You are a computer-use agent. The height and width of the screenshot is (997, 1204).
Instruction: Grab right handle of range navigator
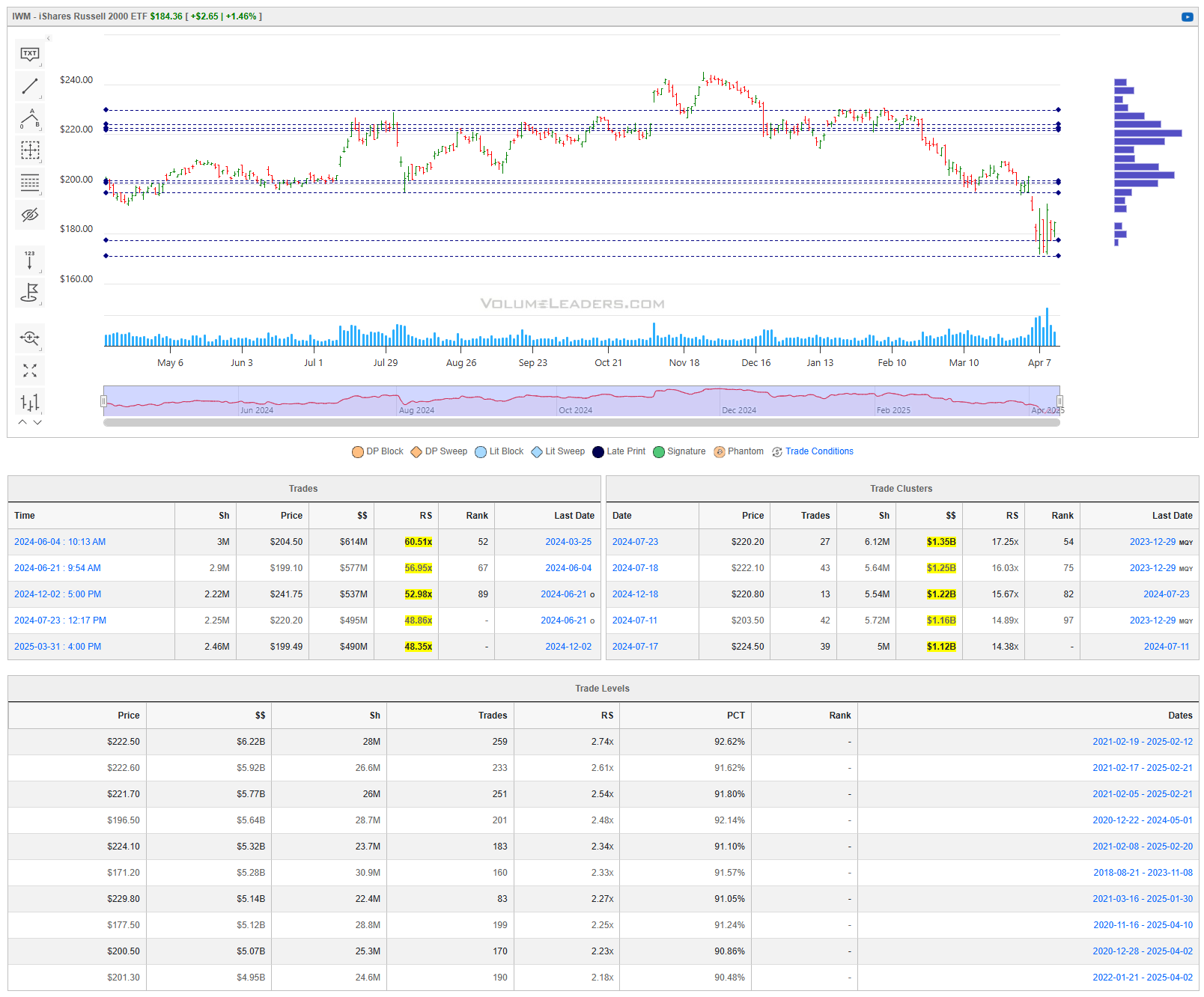(x=1059, y=401)
